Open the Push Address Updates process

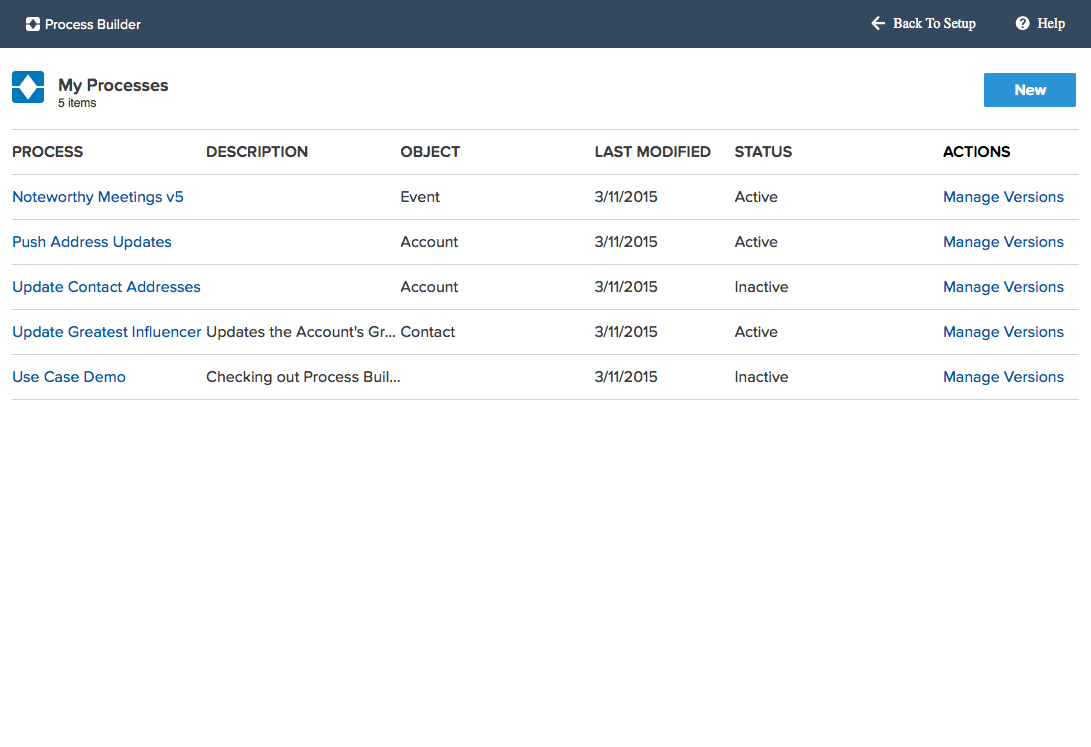[92, 242]
